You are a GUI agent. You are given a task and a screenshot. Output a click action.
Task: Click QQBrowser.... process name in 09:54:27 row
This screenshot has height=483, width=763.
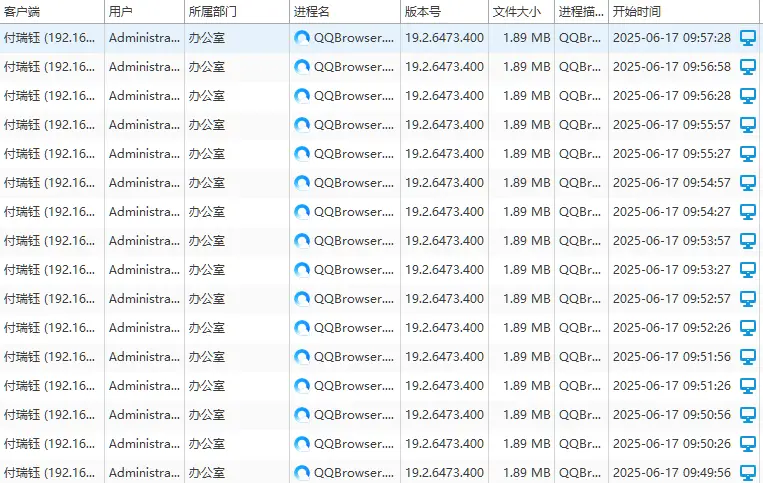tap(354, 212)
